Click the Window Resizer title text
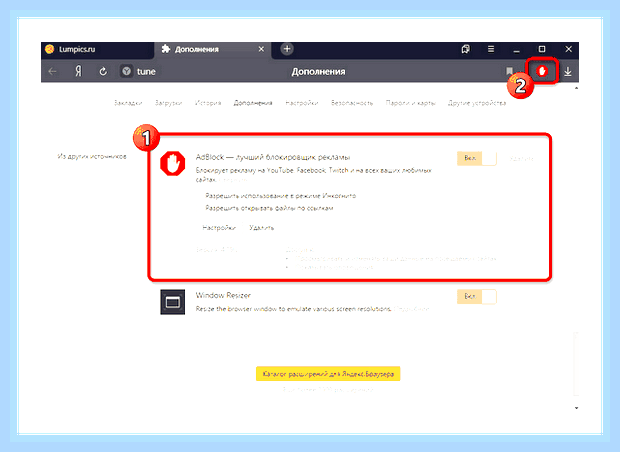This screenshot has height=452, width=620. point(223,295)
